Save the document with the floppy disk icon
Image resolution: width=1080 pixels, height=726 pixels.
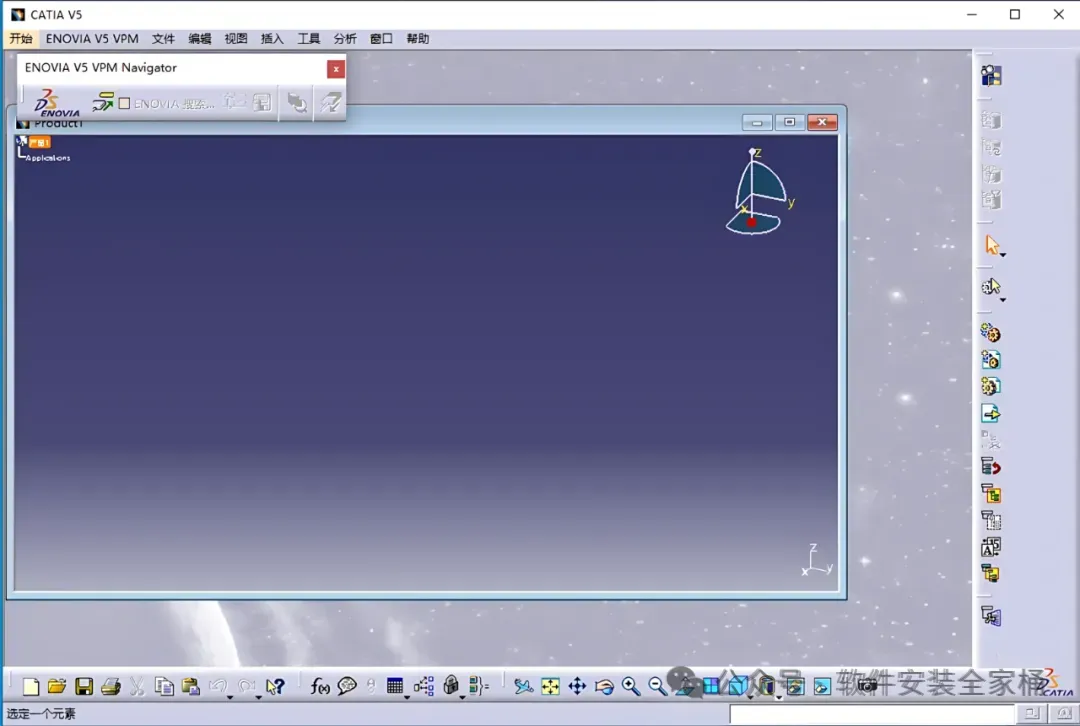click(x=84, y=686)
